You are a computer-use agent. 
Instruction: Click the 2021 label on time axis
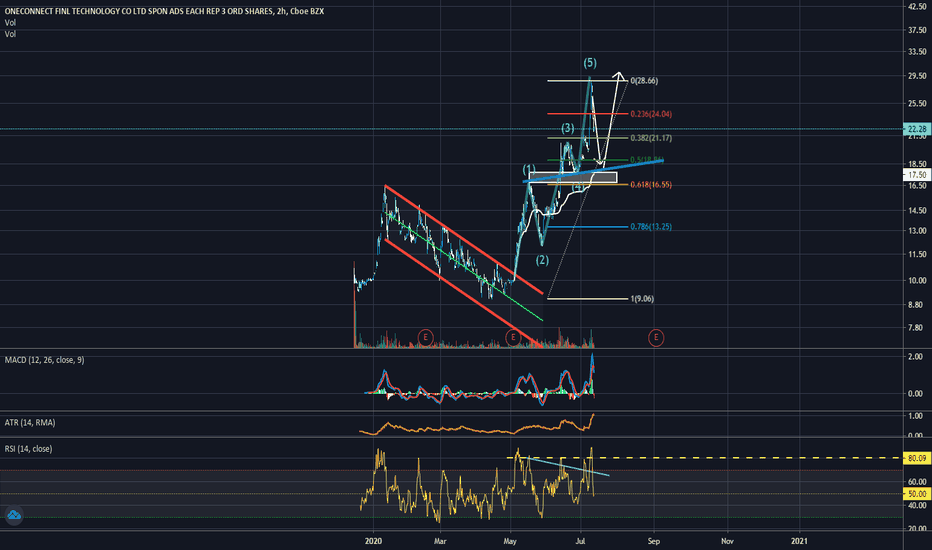[799, 541]
